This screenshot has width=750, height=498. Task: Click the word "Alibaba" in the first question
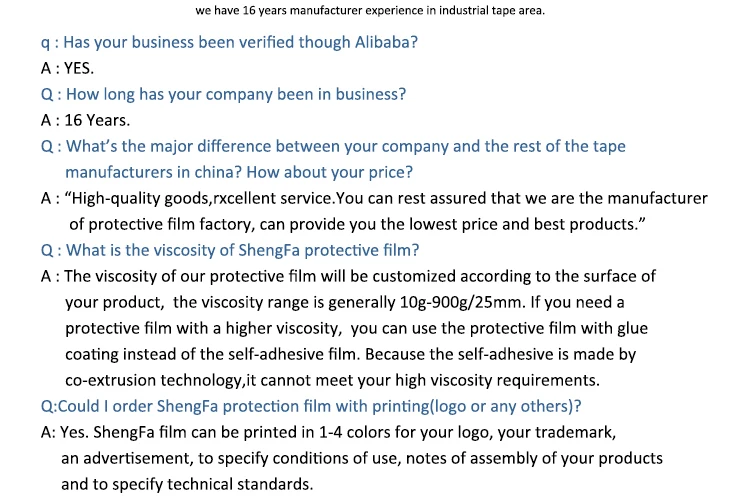coord(384,43)
